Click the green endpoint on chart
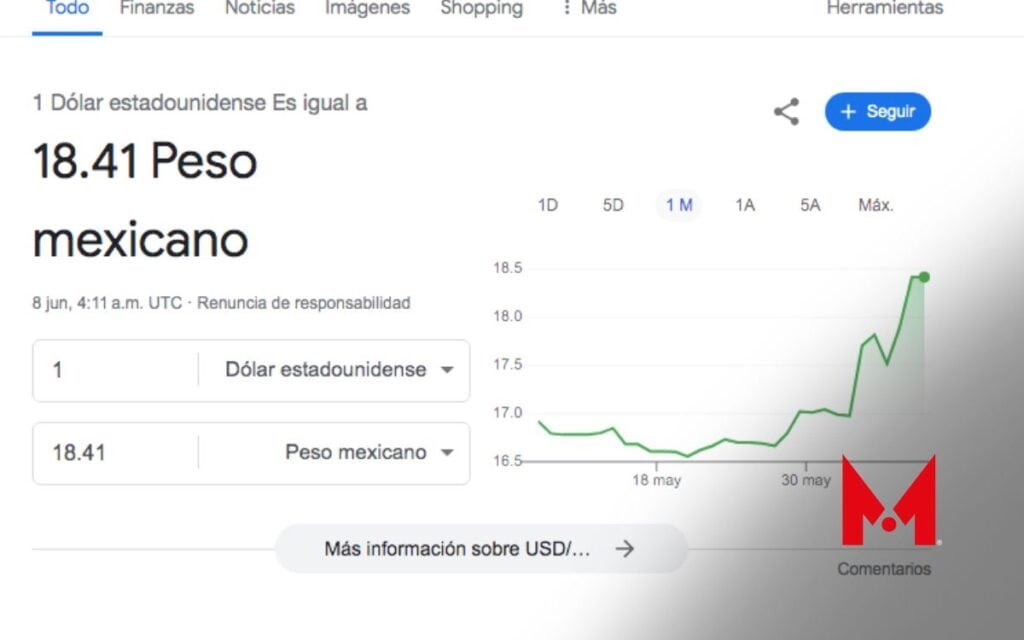The width and height of the screenshot is (1024, 640). (924, 277)
